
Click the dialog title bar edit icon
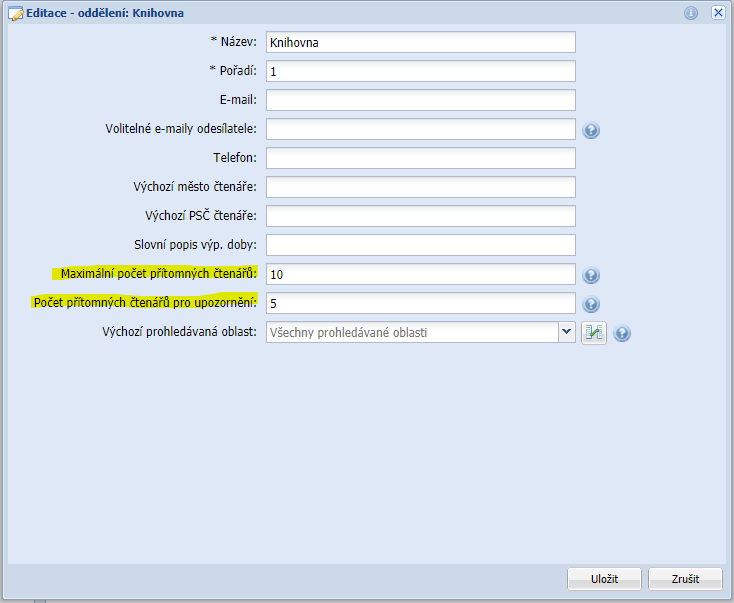[15, 14]
